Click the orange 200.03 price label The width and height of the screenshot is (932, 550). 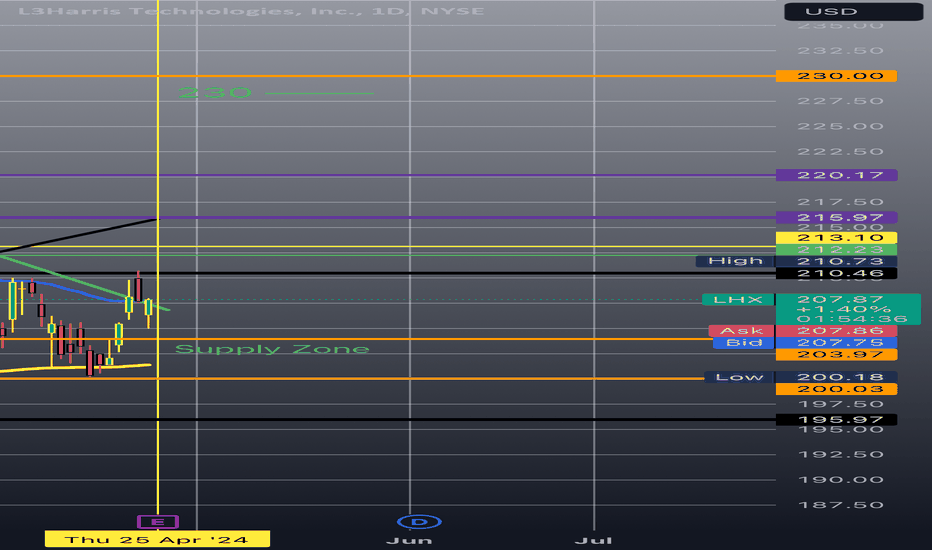click(x=836, y=389)
